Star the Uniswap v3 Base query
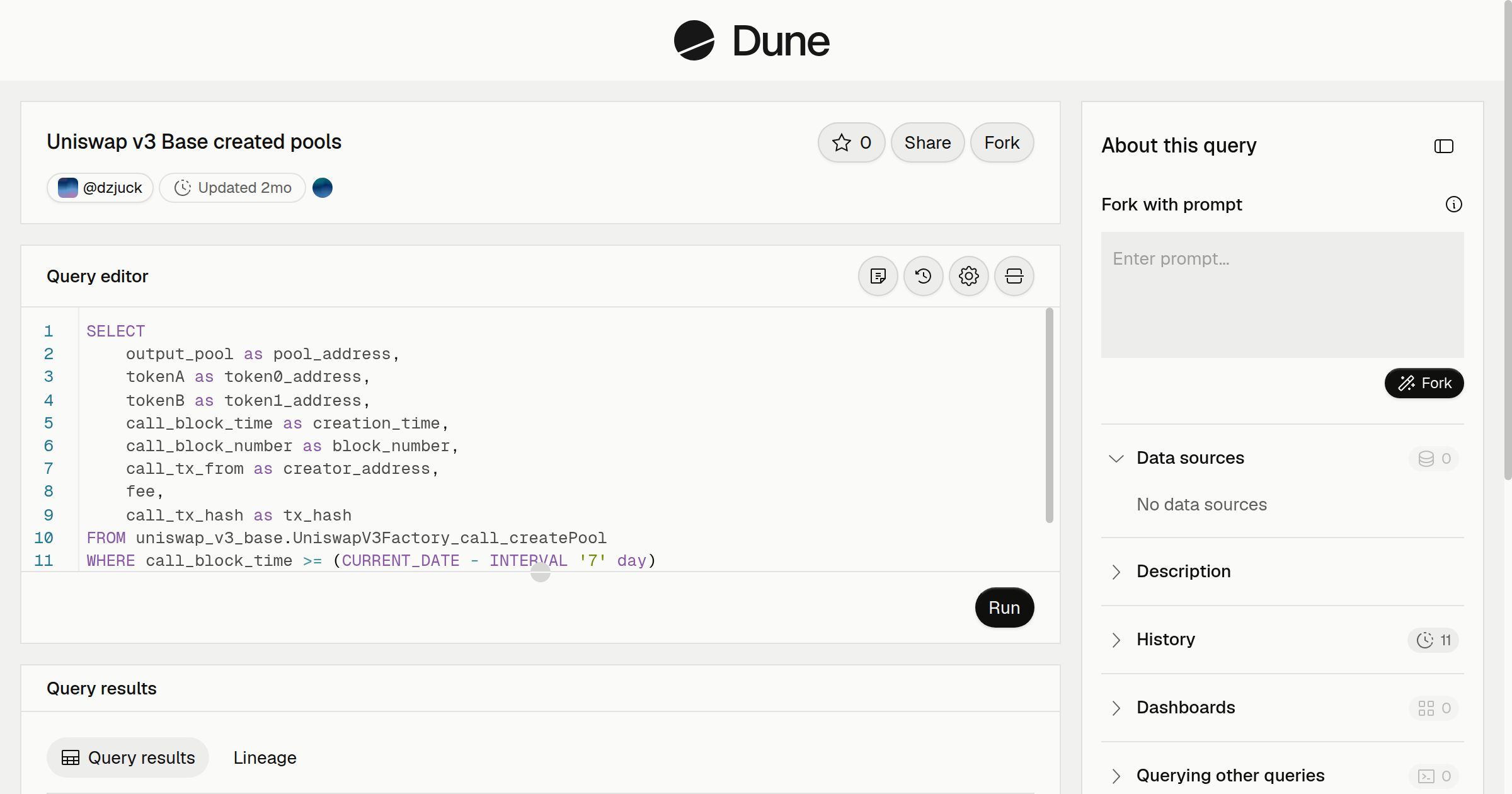The width and height of the screenshot is (1512, 794). point(851,142)
